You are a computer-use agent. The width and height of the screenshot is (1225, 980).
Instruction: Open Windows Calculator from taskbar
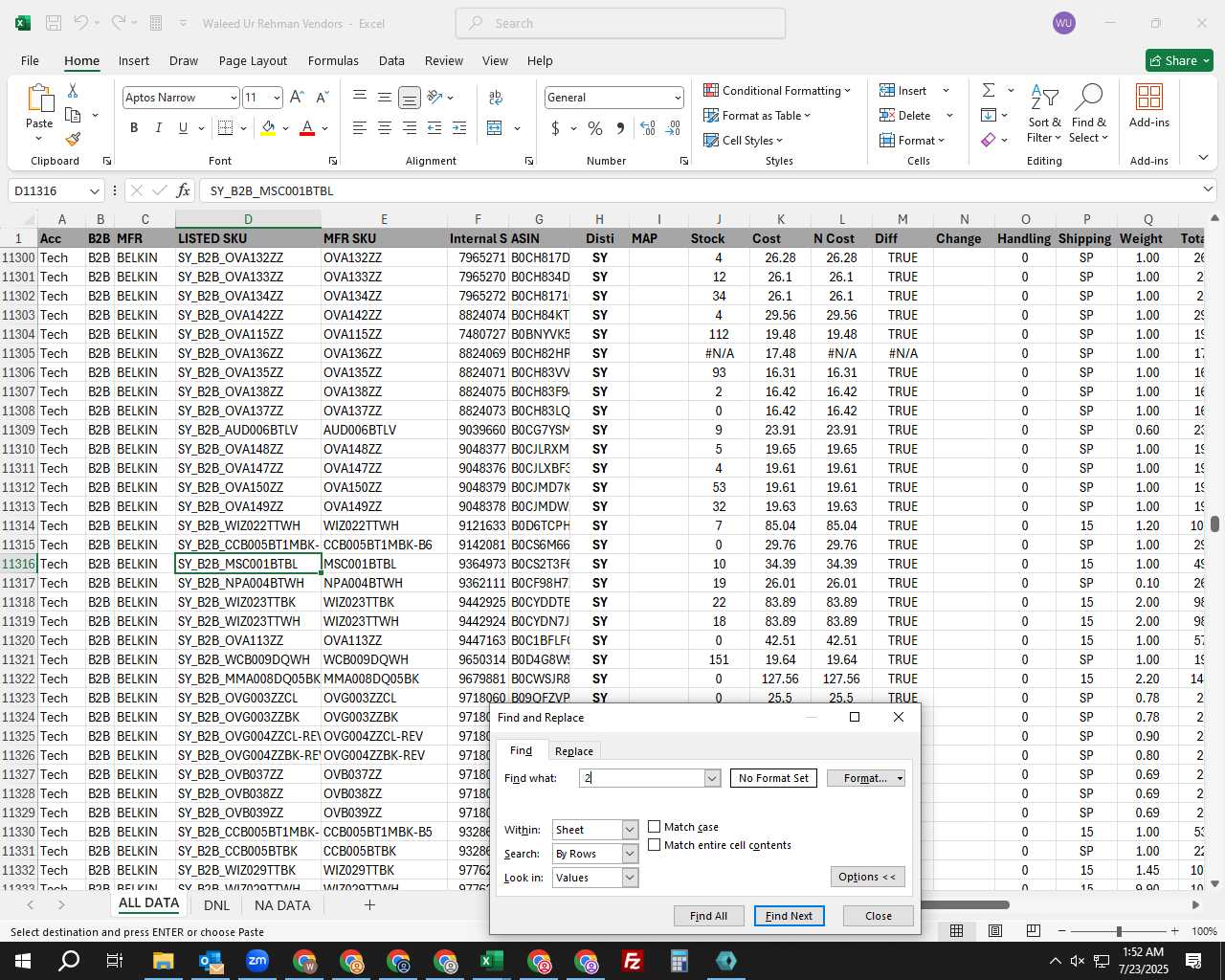click(679, 961)
